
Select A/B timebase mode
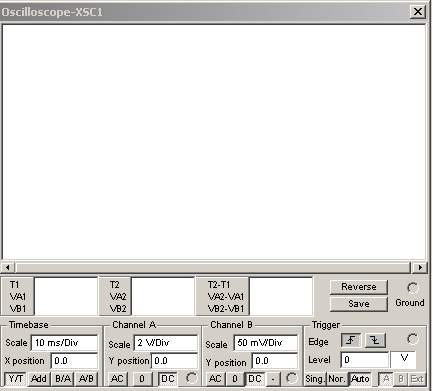coord(86,379)
